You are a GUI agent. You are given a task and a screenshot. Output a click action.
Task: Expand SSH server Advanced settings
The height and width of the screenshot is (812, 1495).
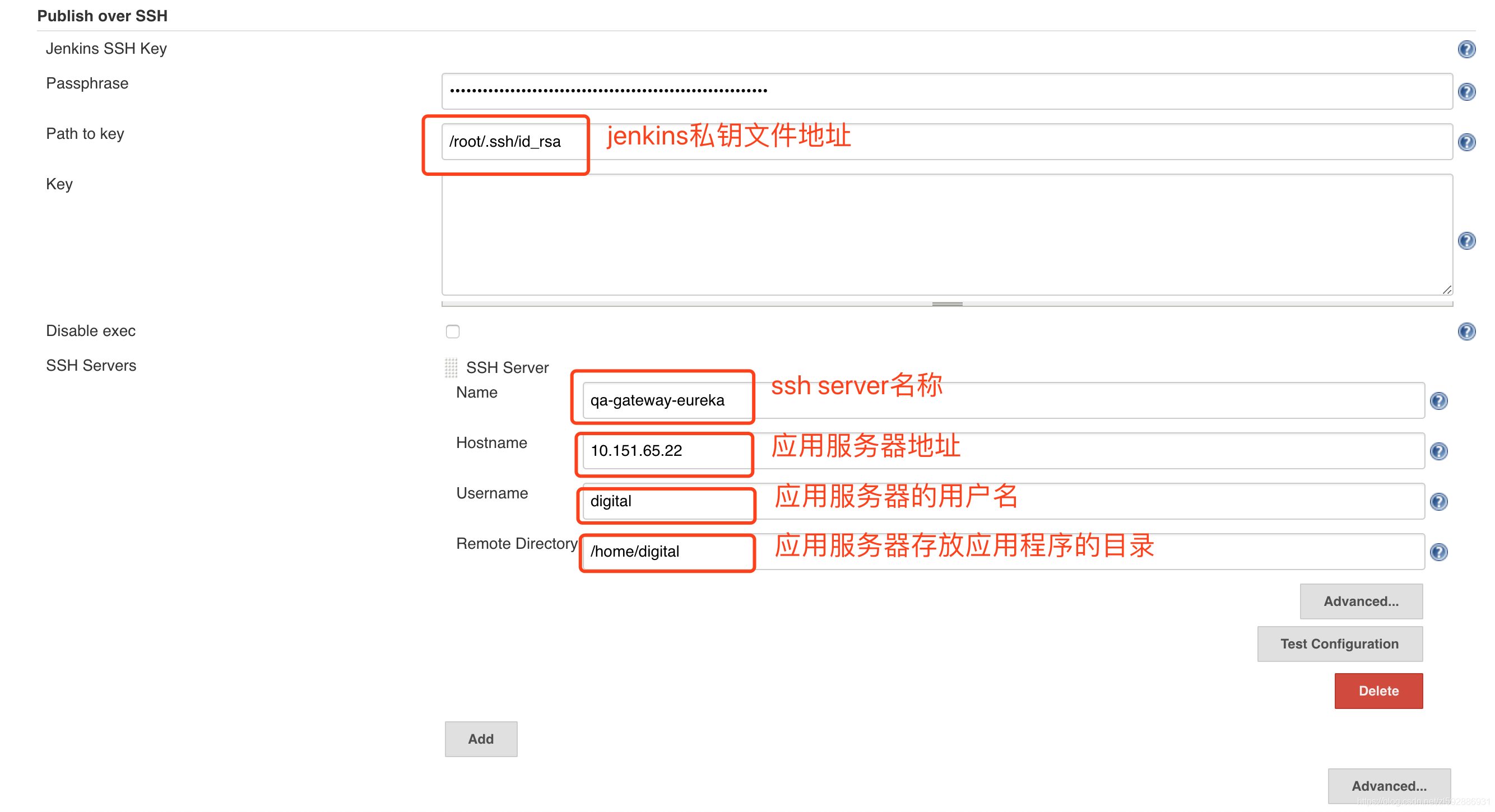pos(1361,601)
